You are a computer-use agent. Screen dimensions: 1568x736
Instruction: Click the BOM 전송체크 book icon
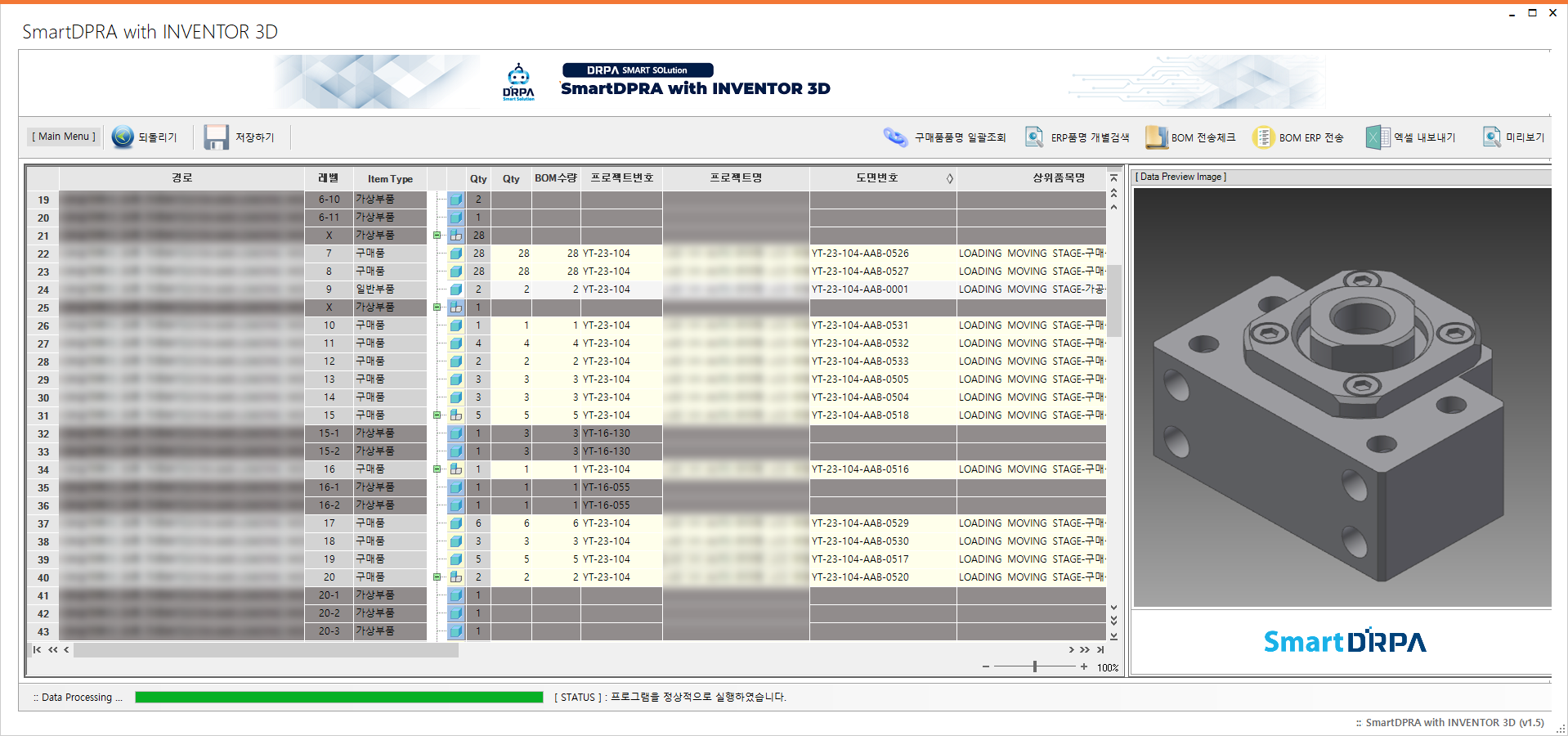(1157, 137)
